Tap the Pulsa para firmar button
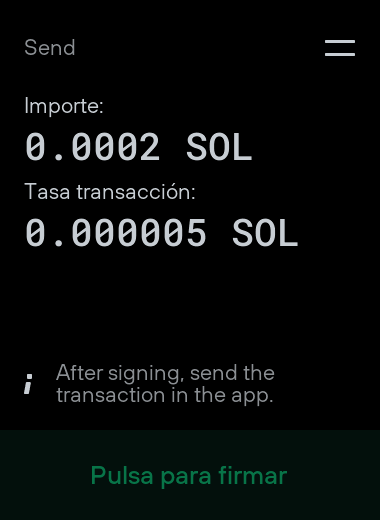380x520 pixels. 190,475
